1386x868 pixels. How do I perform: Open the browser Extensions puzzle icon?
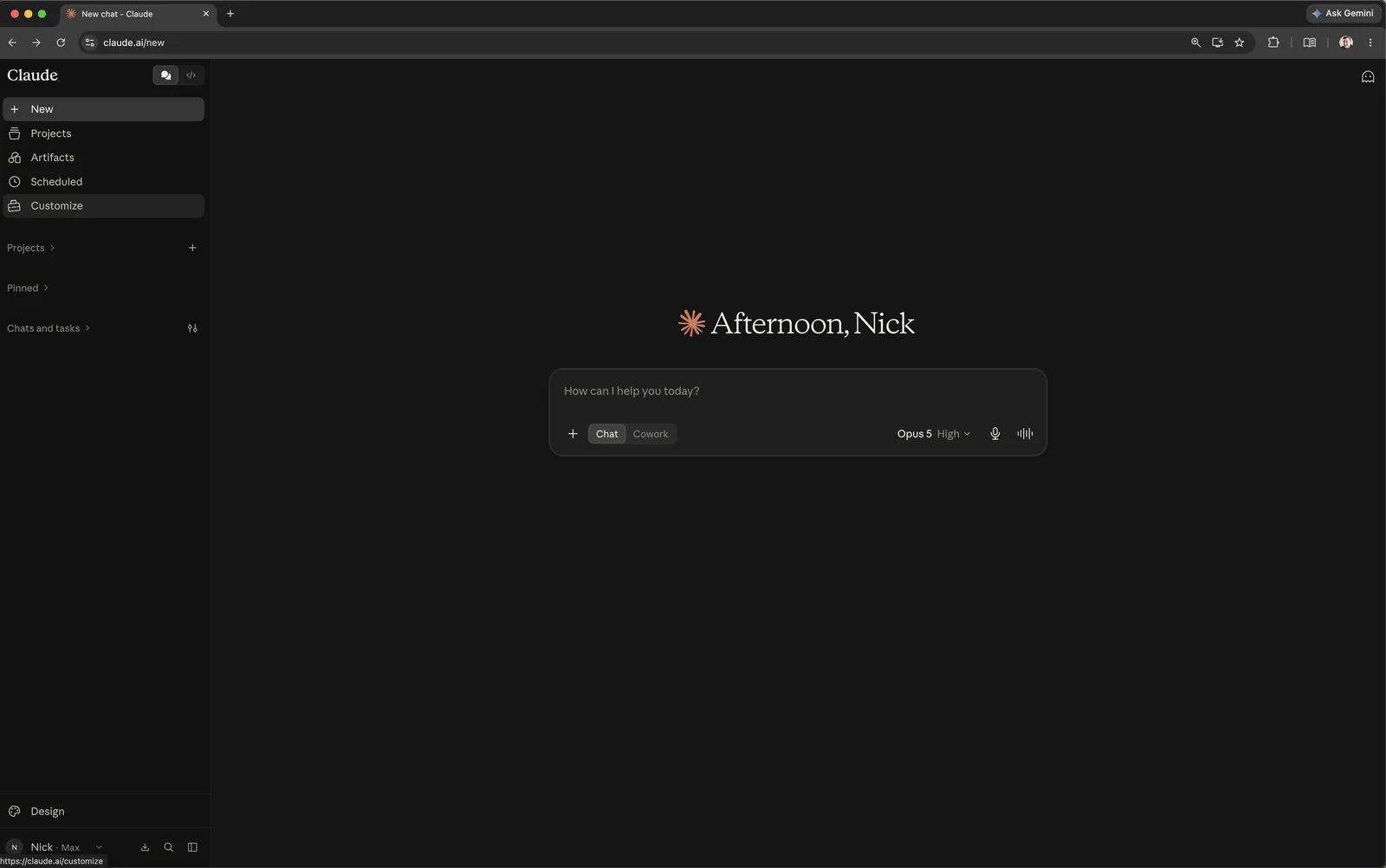[x=1273, y=42]
